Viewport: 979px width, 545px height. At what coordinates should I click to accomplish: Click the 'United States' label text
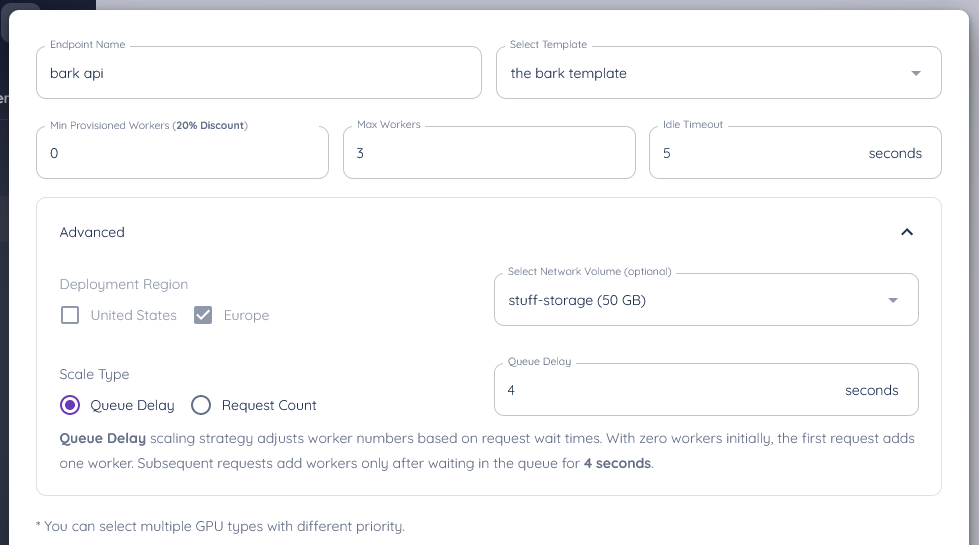tap(133, 315)
